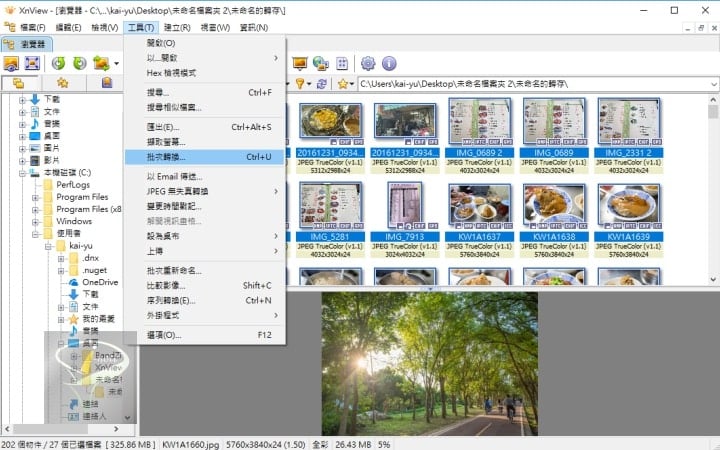Open the dropdown arrow beside the folder toolbar icon
Image resolution: width=720 pixels, height=450 pixels.
(117, 63)
